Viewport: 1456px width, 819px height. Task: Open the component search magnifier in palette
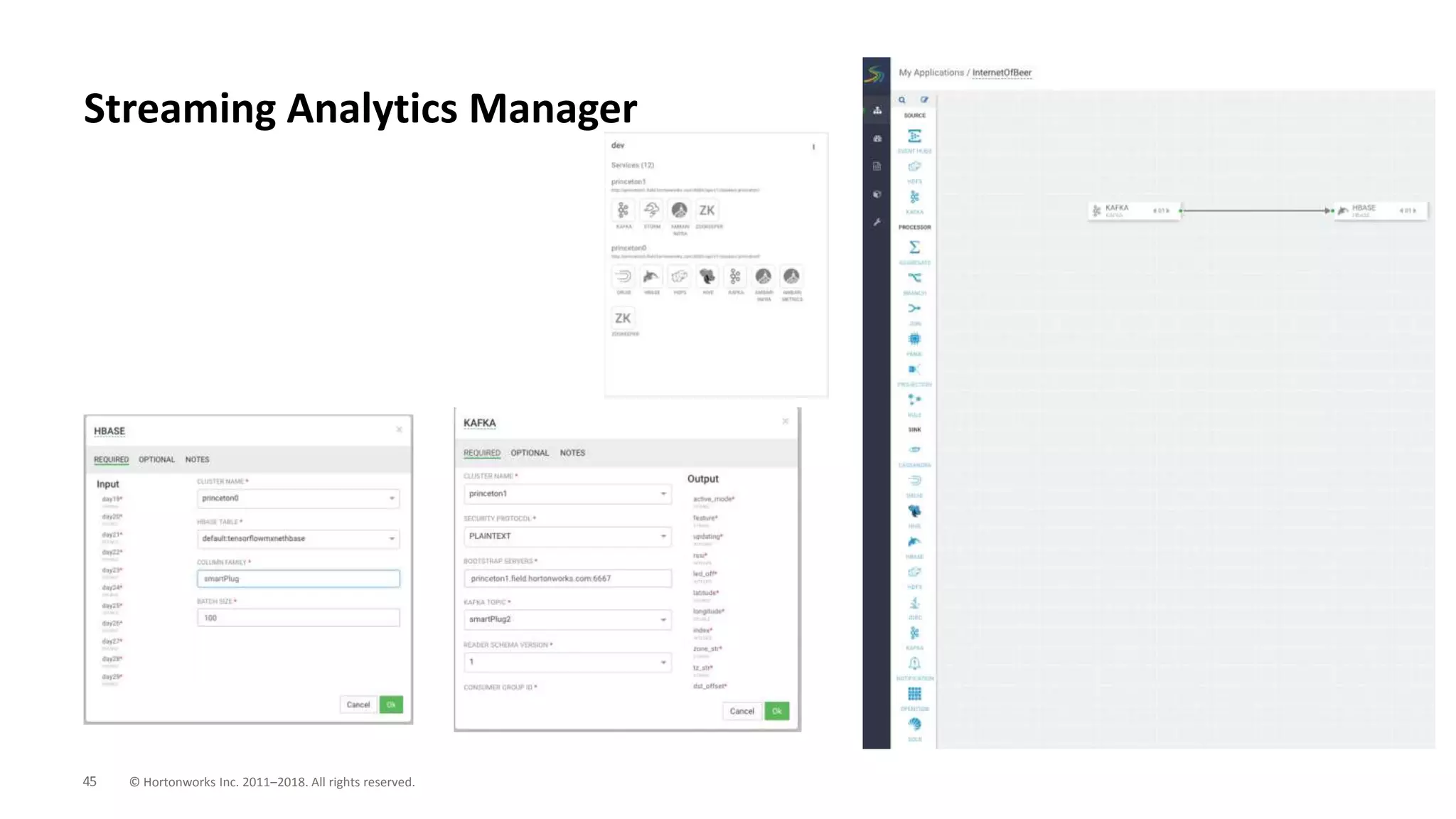901,100
